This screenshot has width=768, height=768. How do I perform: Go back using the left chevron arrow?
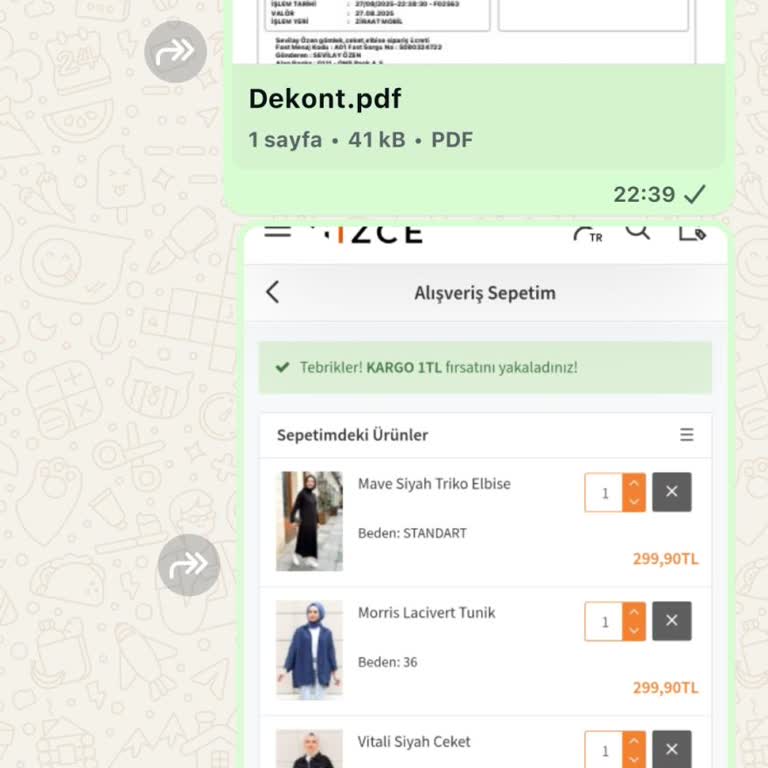tap(273, 292)
